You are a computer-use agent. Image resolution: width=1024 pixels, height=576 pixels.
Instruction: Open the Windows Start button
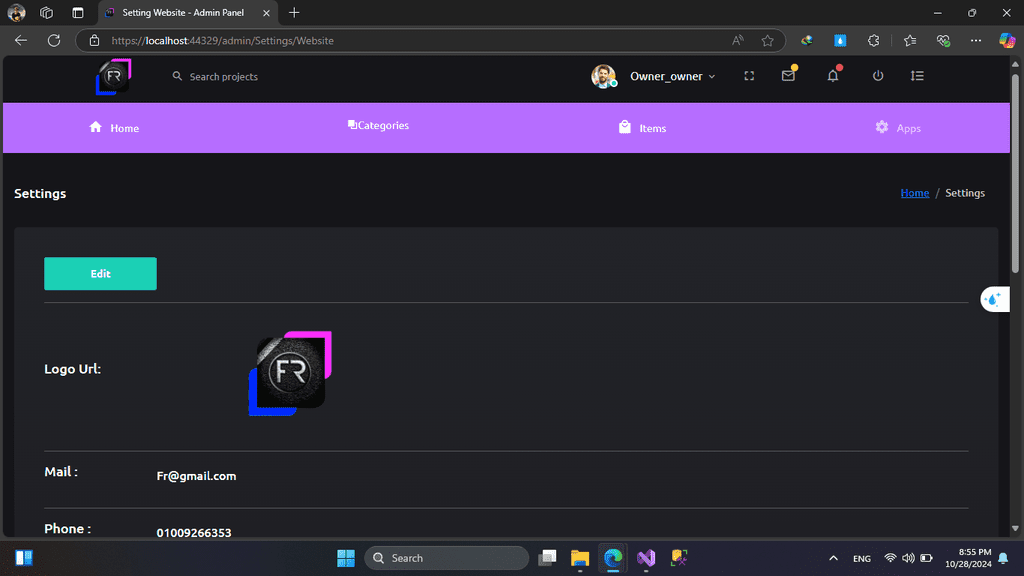tap(345, 558)
